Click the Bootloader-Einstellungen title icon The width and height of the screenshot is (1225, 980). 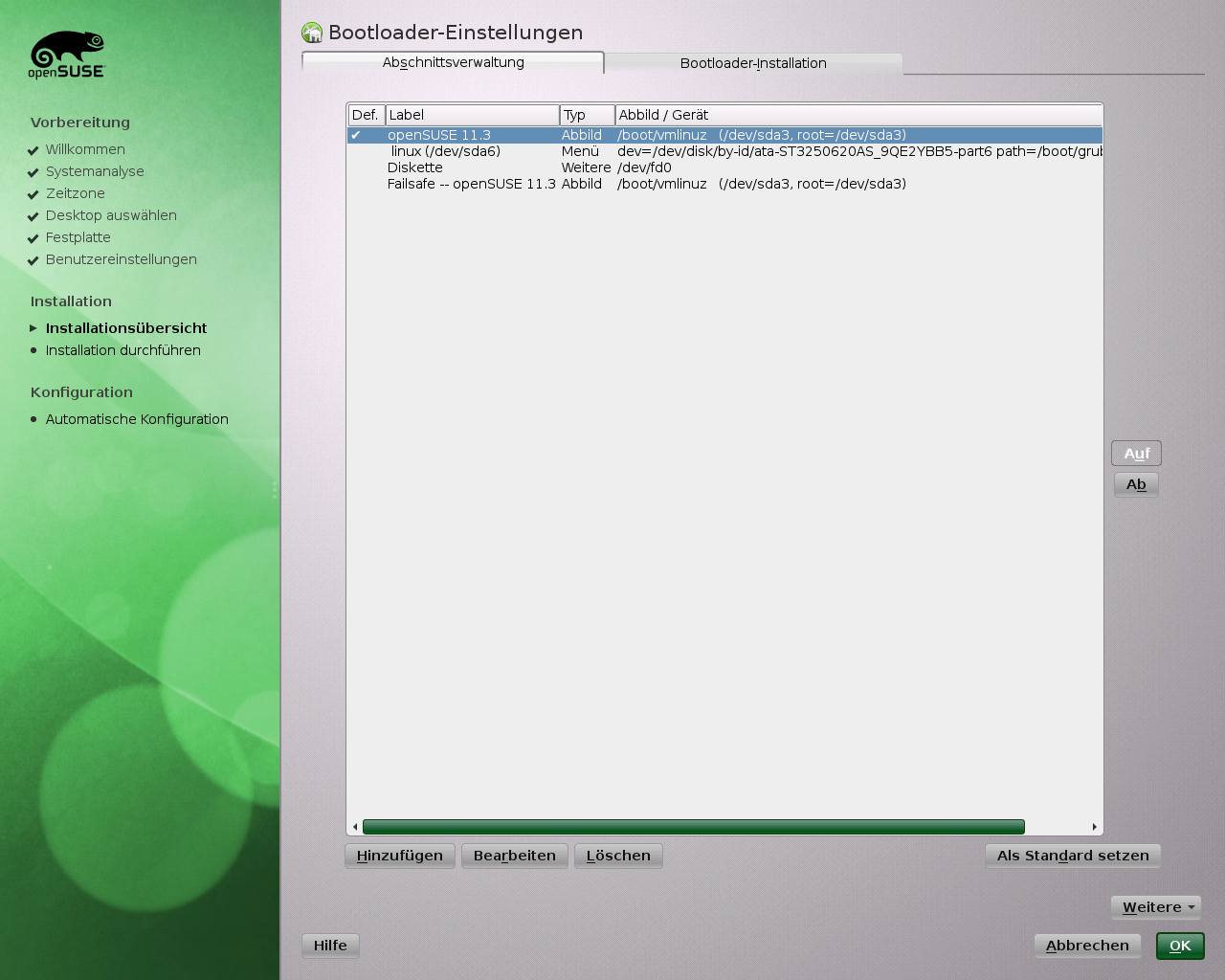[x=312, y=33]
